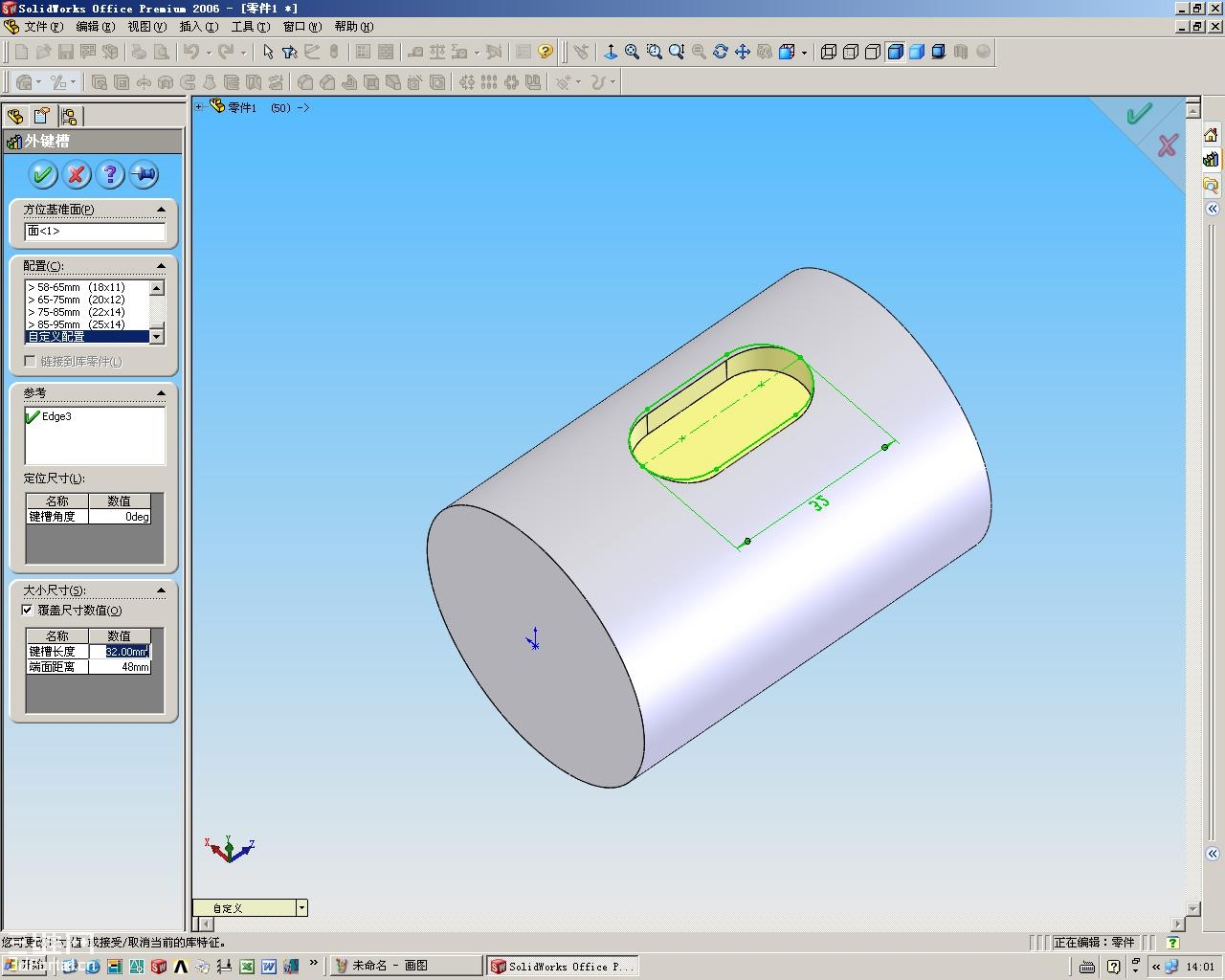
Task: Click the 键槽角度 value cell 0deg
Action: point(119,516)
